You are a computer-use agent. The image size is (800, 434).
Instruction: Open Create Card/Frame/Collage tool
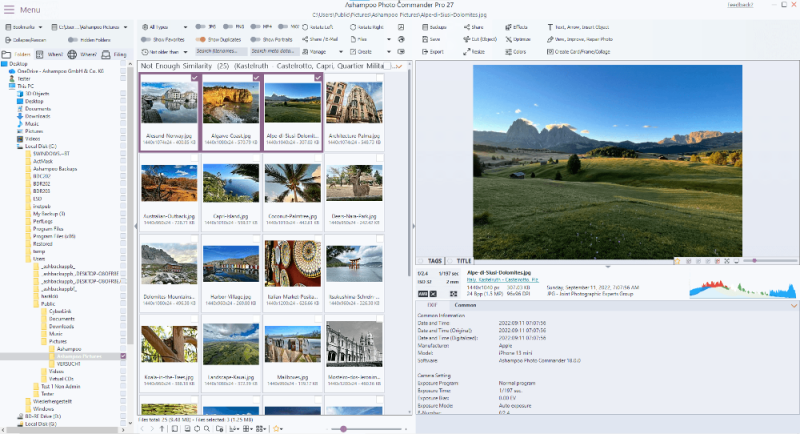coord(578,52)
